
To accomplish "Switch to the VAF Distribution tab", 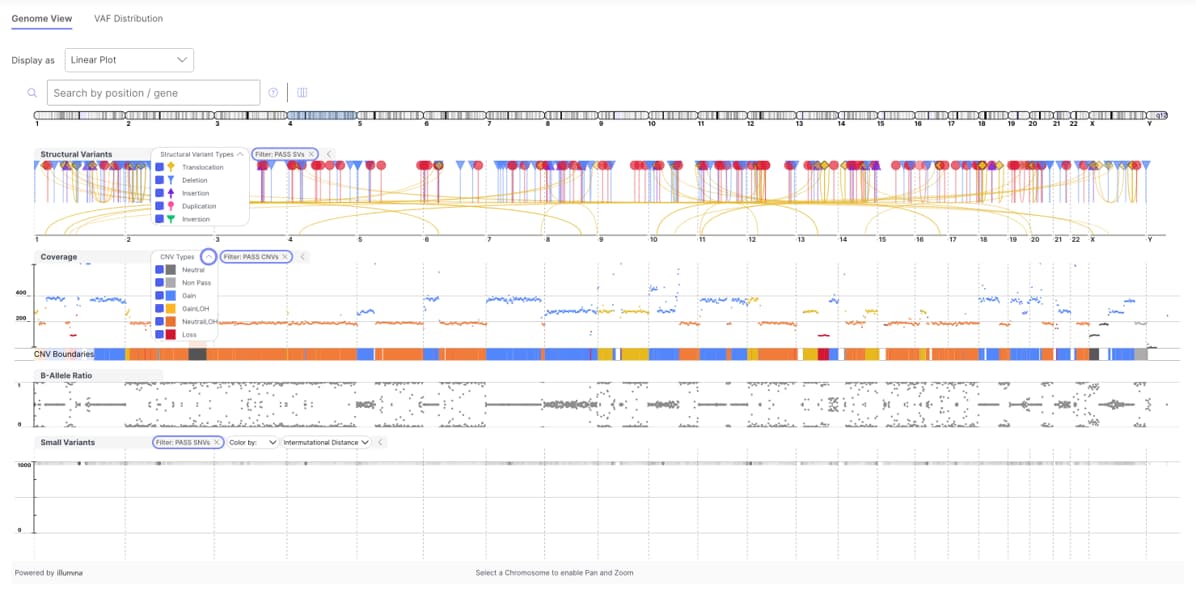I will click(128, 18).
